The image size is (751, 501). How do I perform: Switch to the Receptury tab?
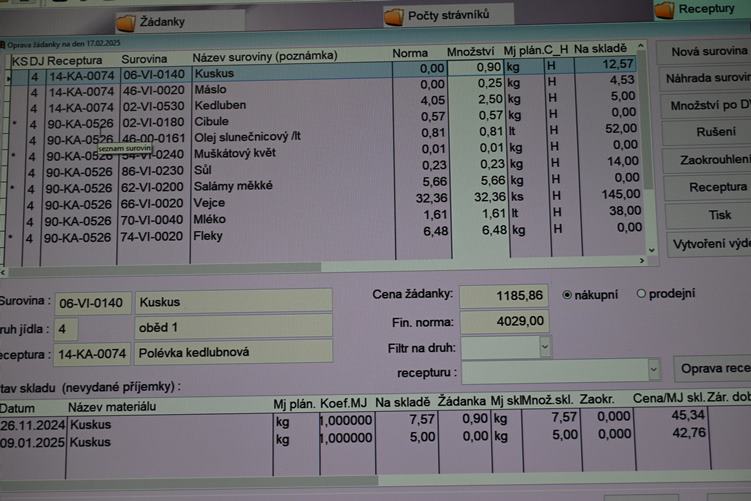pyautogui.click(x=702, y=9)
